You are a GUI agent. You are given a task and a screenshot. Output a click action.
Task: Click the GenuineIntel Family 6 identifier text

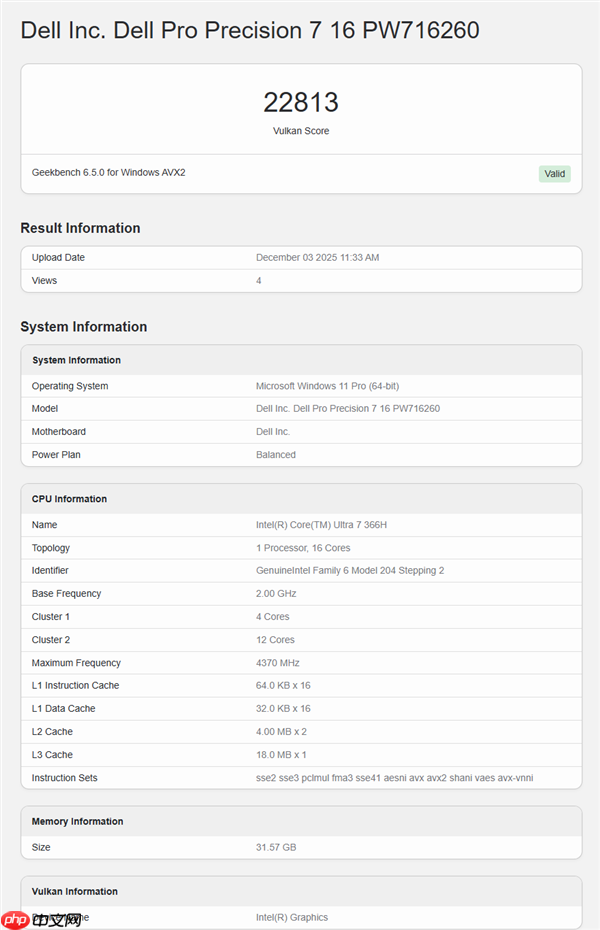click(350, 571)
